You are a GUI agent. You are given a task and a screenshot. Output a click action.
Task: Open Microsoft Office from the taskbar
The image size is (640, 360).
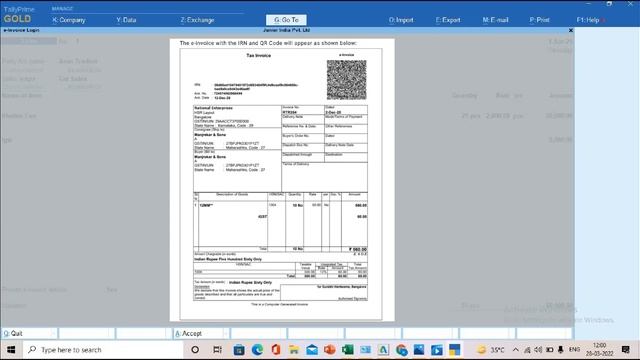coord(276,350)
